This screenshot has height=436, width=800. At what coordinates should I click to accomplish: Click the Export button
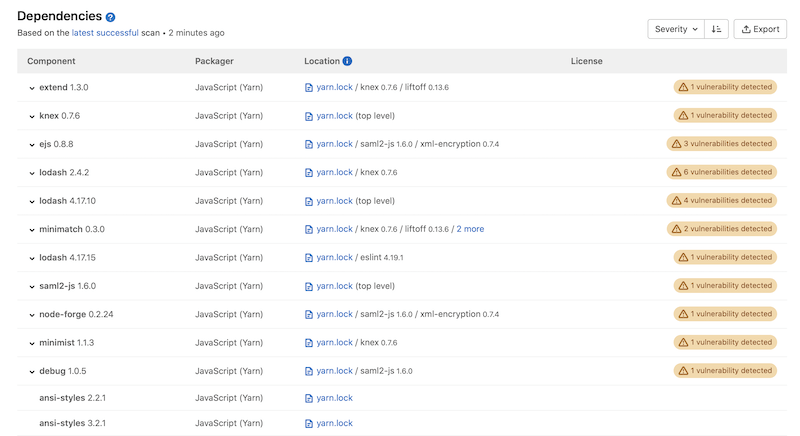[760, 29]
